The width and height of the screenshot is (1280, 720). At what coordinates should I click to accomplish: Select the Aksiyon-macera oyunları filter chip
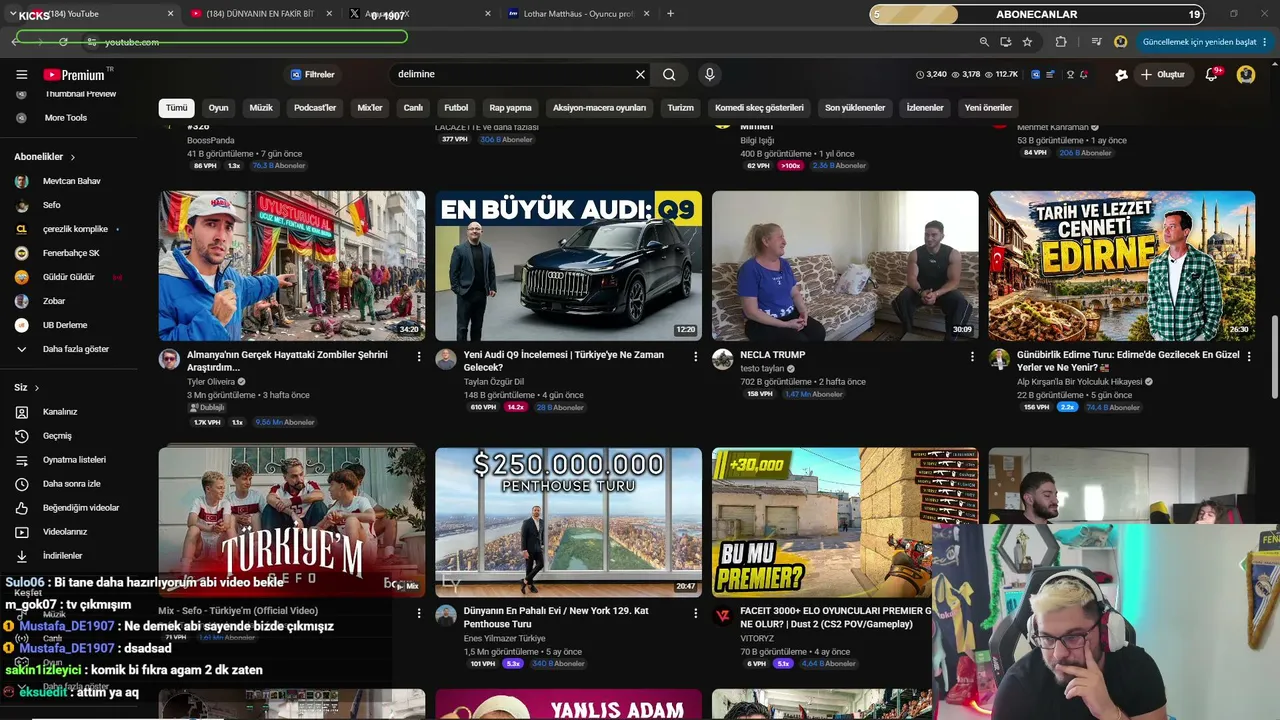pyautogui.click(x=600, y=108)
